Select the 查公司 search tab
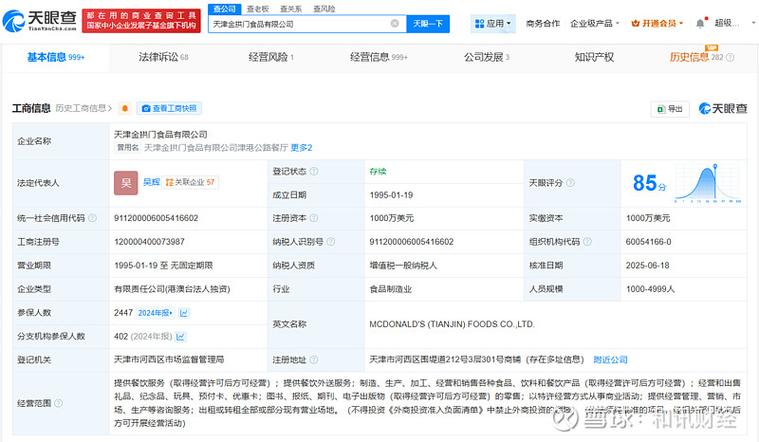 click(225, 9)
